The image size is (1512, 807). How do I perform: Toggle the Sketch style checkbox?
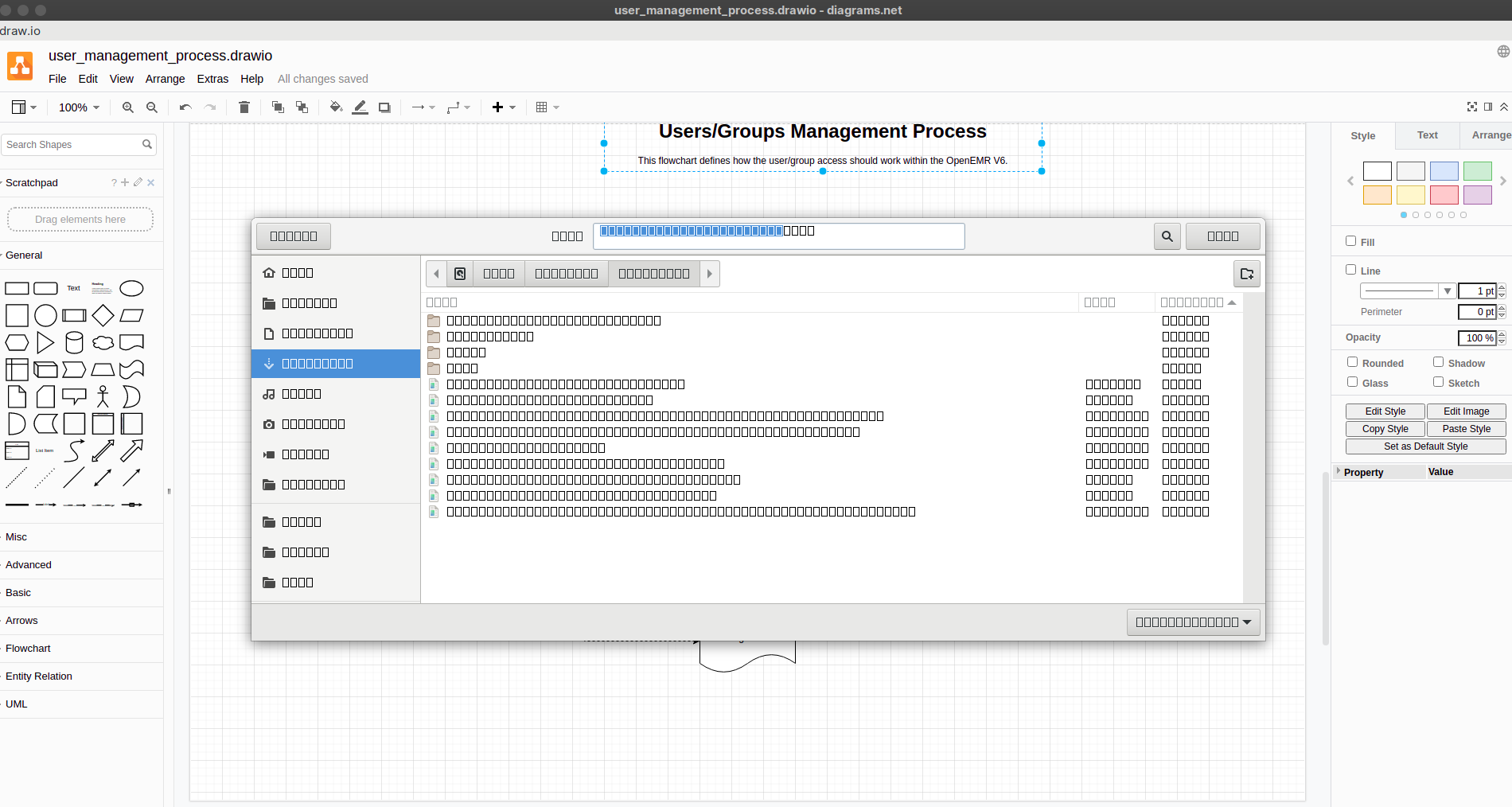pyautogui.click(x=1437, y=382)
